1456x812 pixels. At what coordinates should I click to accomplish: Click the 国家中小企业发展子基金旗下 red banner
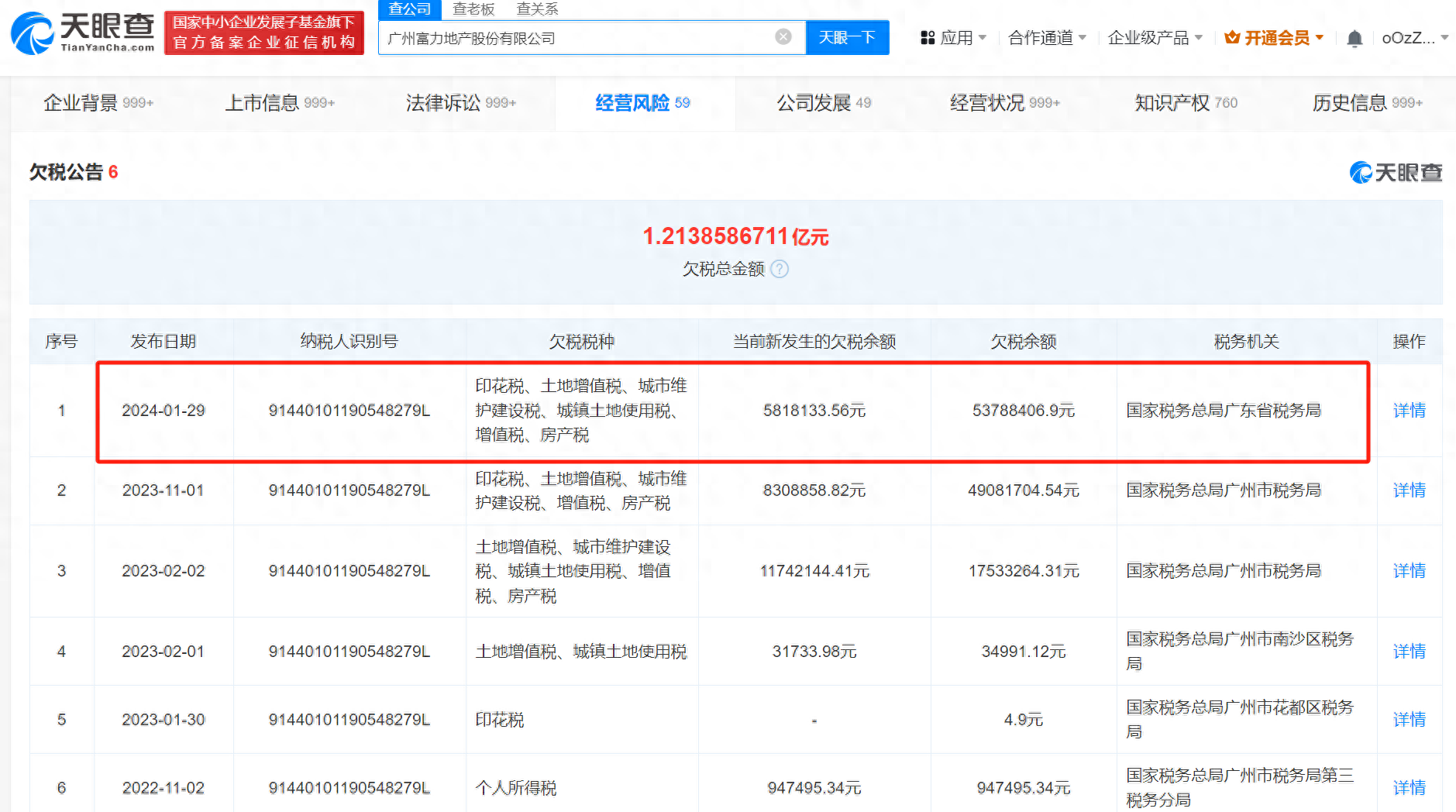click(264, 33)
